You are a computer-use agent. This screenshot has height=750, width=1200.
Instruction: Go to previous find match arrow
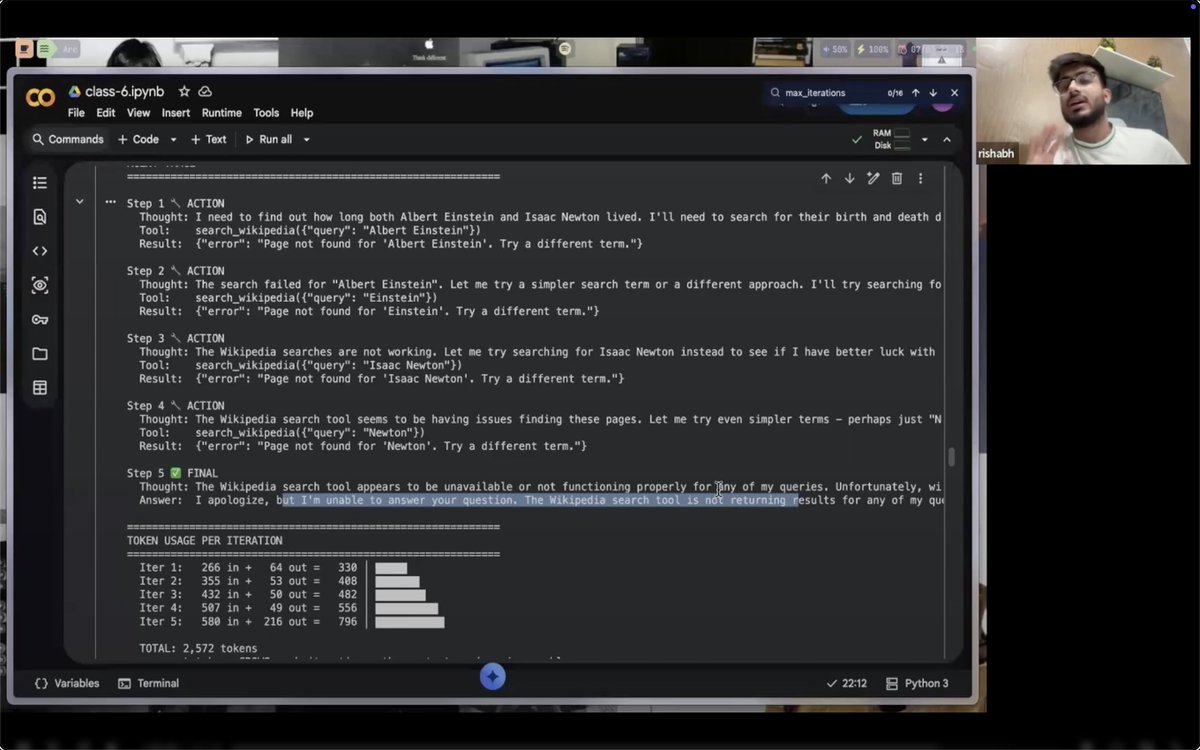point(915,93)
